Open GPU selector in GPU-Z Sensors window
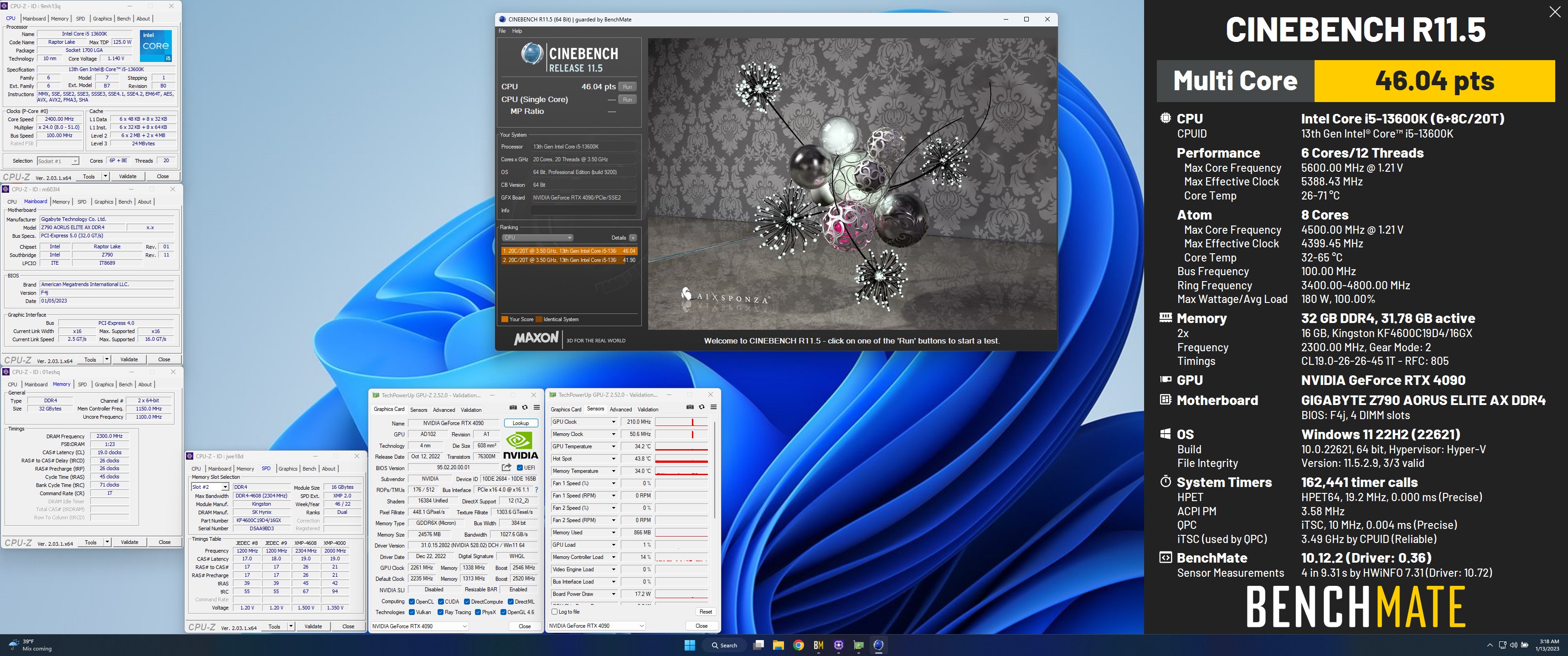The image size is (1568, 656). tap(597, 625)
